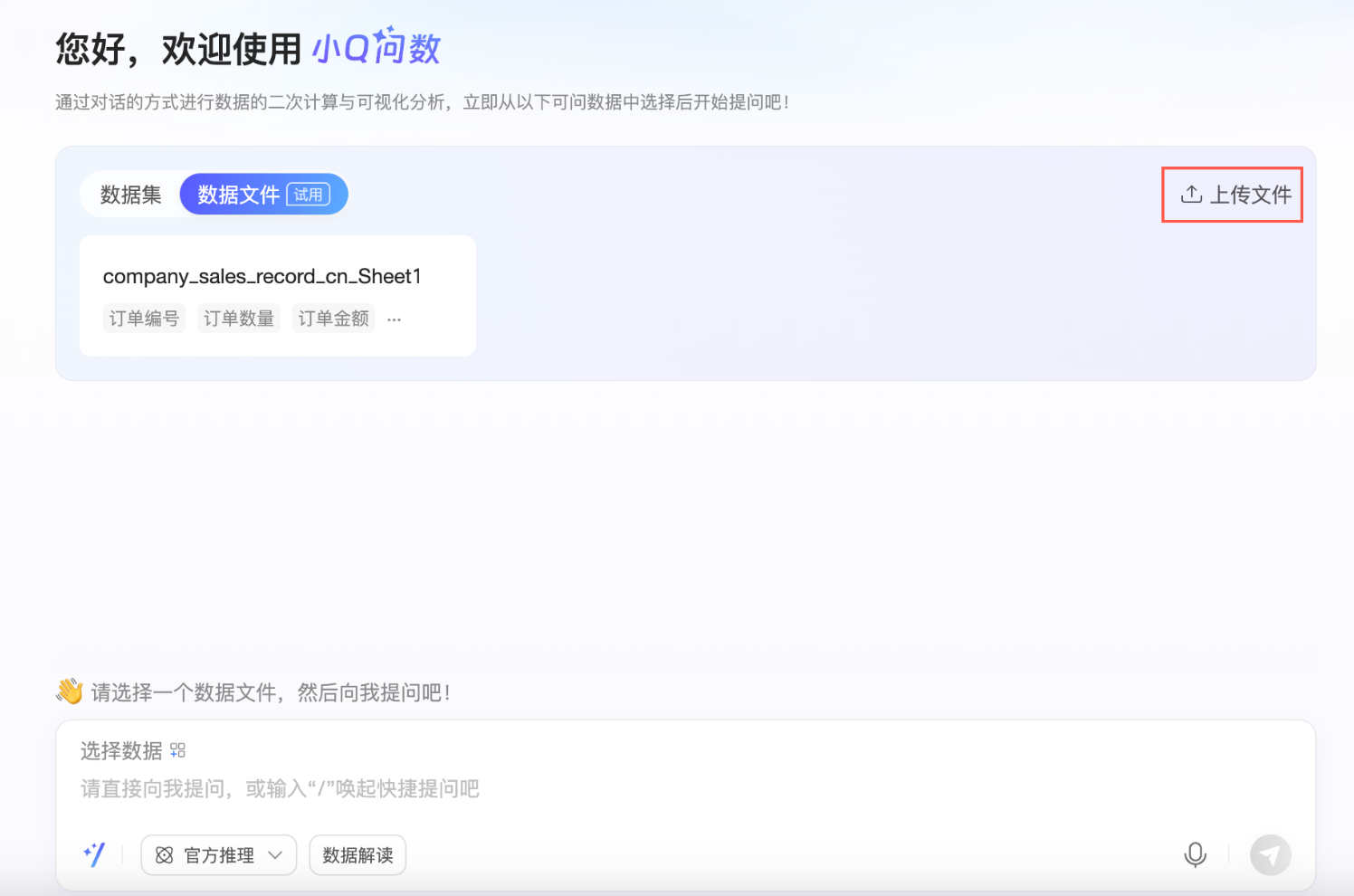Click the 订单编号 field tag
Screen dimensions: 1354x896
pyautogui.click(x=144, y=319)
